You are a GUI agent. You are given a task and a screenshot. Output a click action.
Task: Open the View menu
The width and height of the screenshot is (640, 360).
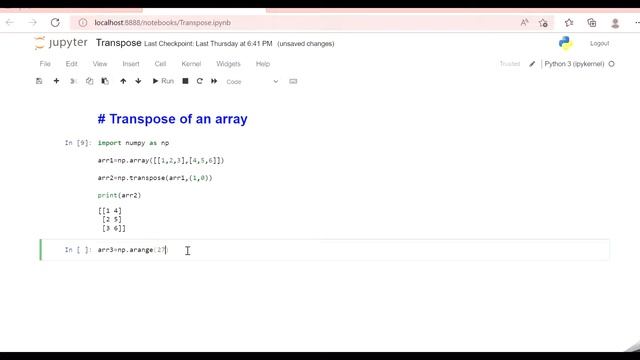(100, 64)
